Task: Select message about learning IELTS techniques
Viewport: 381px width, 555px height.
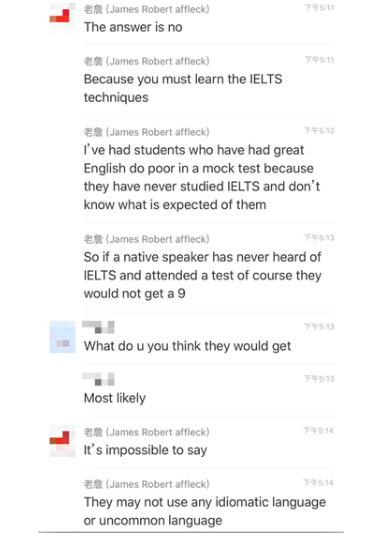Action: click(183, 88)
